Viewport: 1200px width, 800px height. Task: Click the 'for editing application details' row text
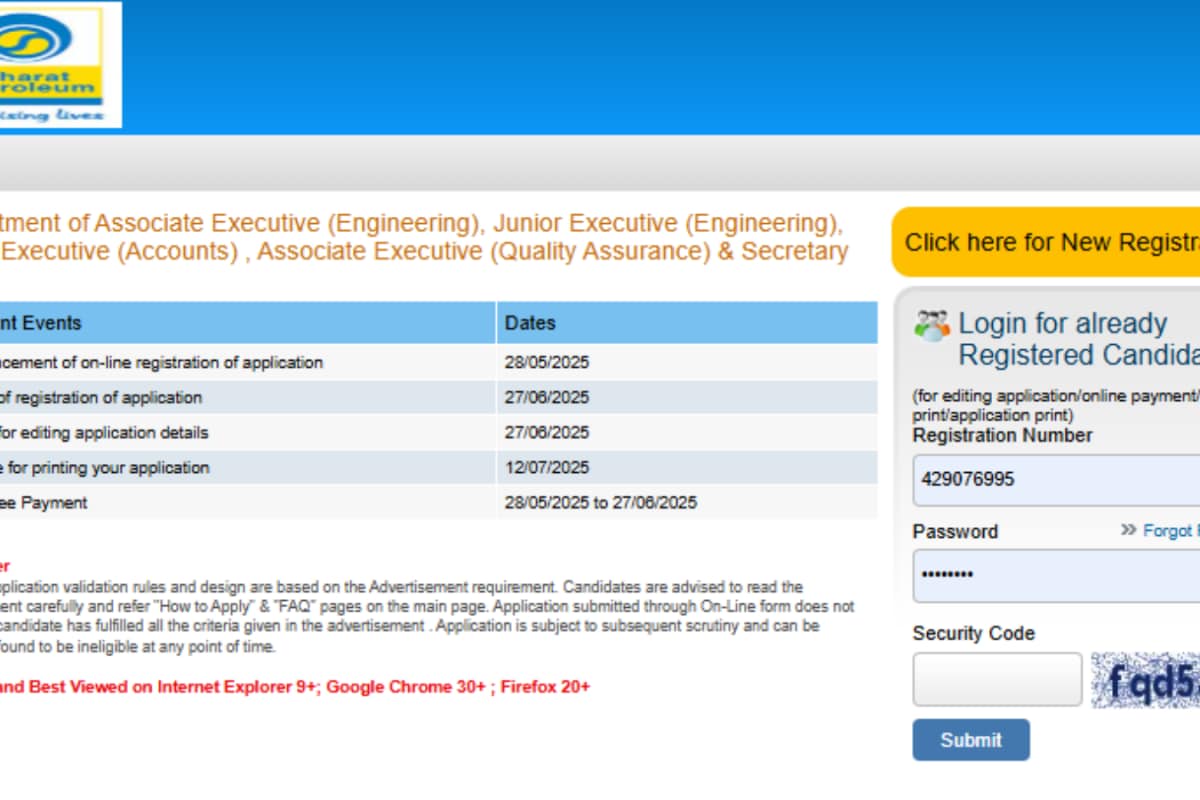tap(104, 432)
